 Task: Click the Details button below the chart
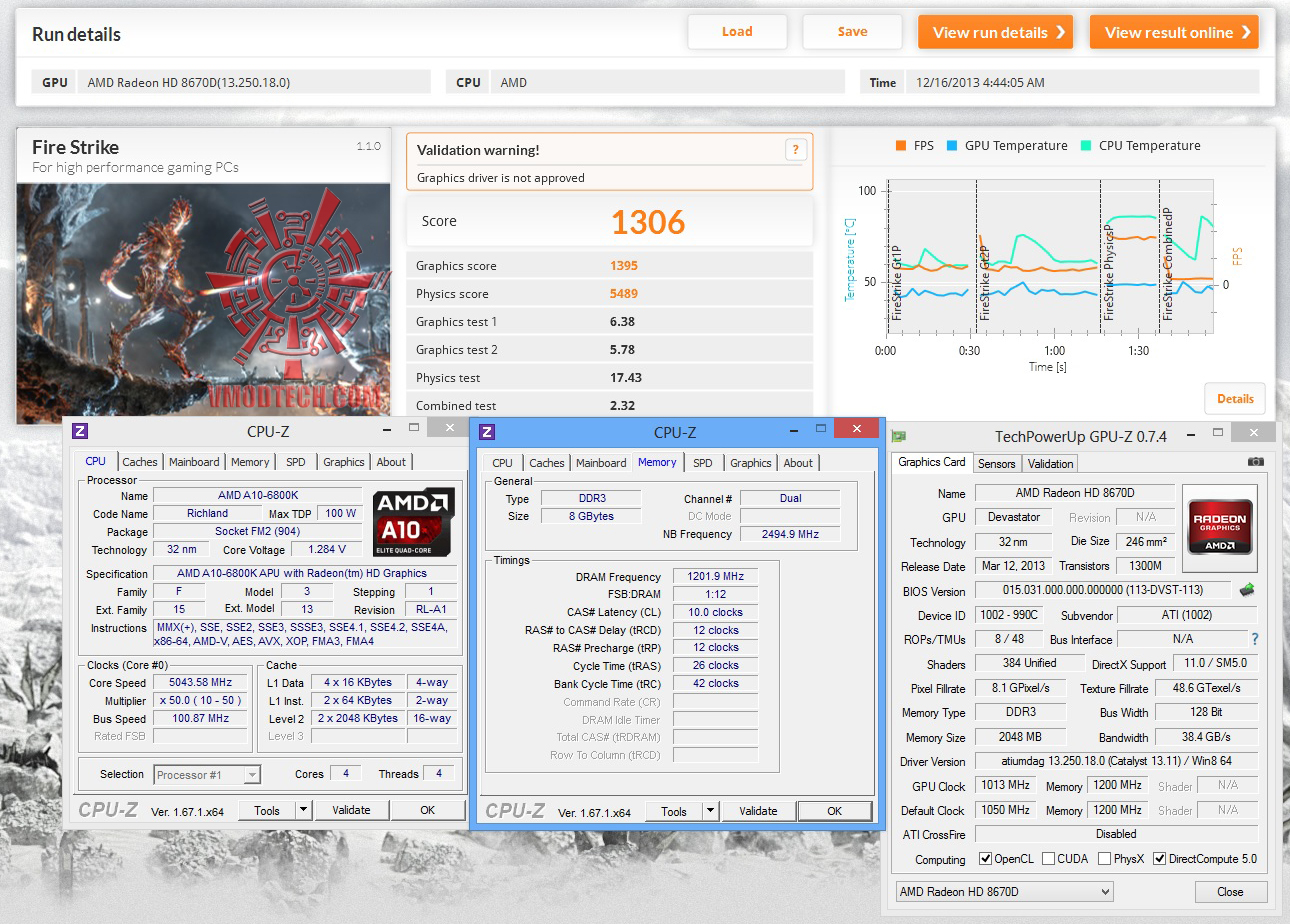(x=1235, y=399)
